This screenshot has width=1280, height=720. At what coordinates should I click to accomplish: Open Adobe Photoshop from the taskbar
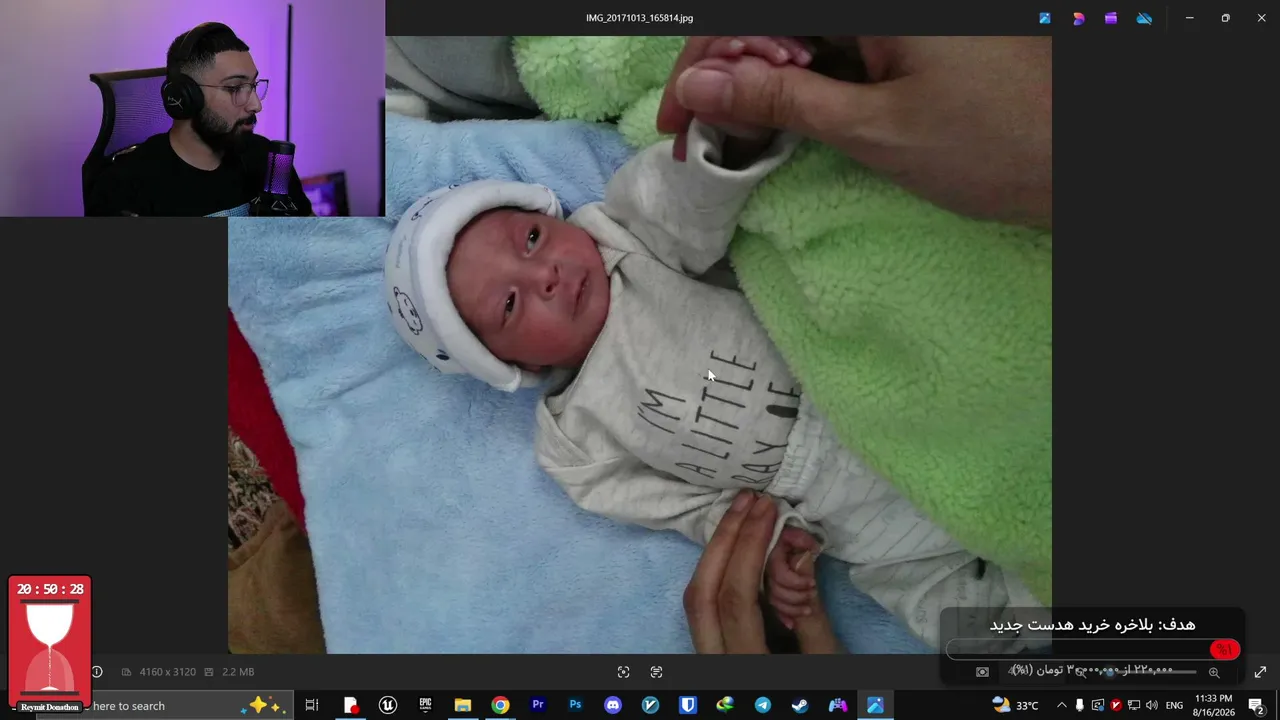tap(575, 705)
